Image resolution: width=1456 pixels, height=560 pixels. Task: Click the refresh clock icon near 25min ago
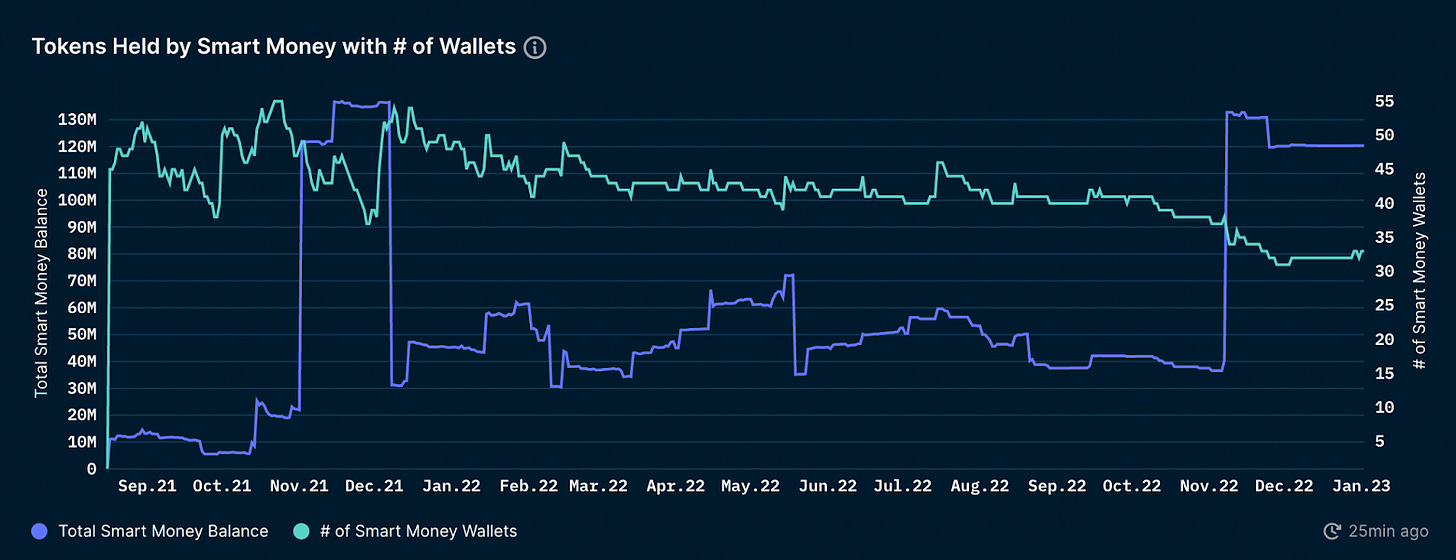1332,531
